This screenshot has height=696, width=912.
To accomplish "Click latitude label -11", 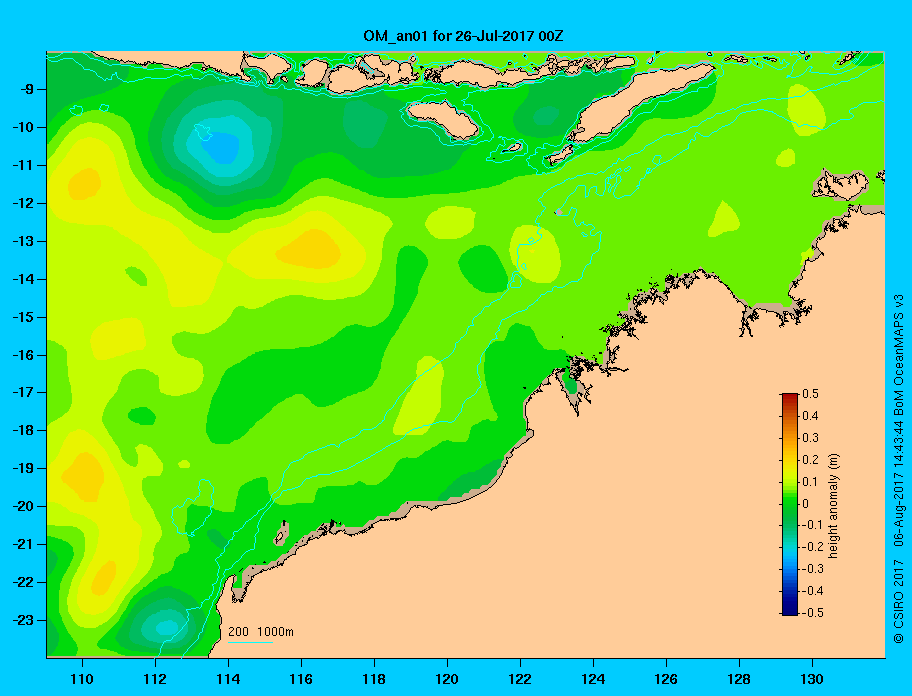I will coord(22,165).
